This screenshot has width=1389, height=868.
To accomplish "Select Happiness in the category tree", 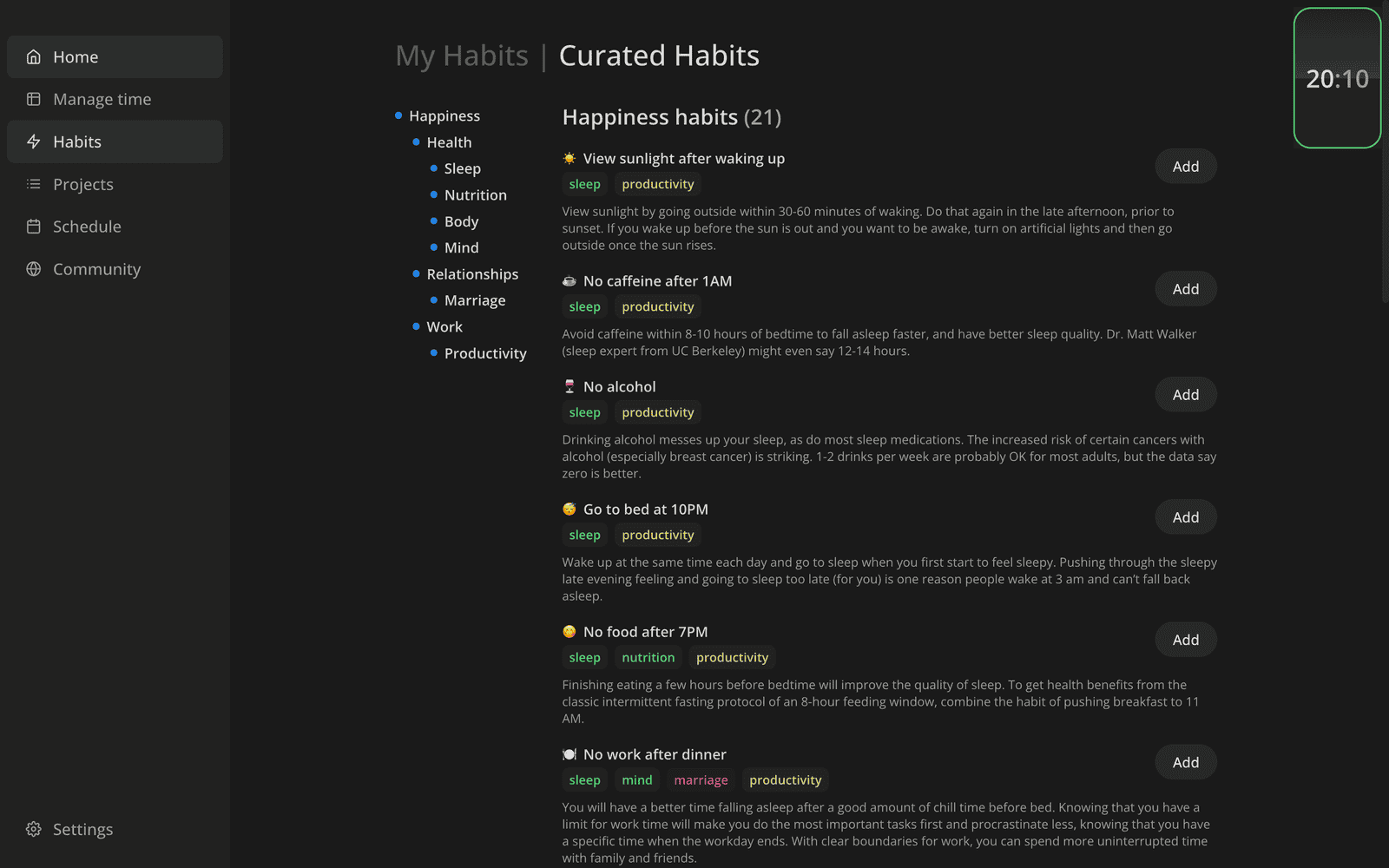I will (444, 116).
